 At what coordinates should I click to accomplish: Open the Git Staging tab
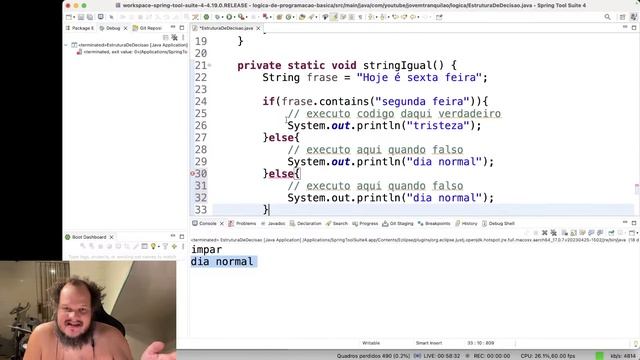pos(398,224)
